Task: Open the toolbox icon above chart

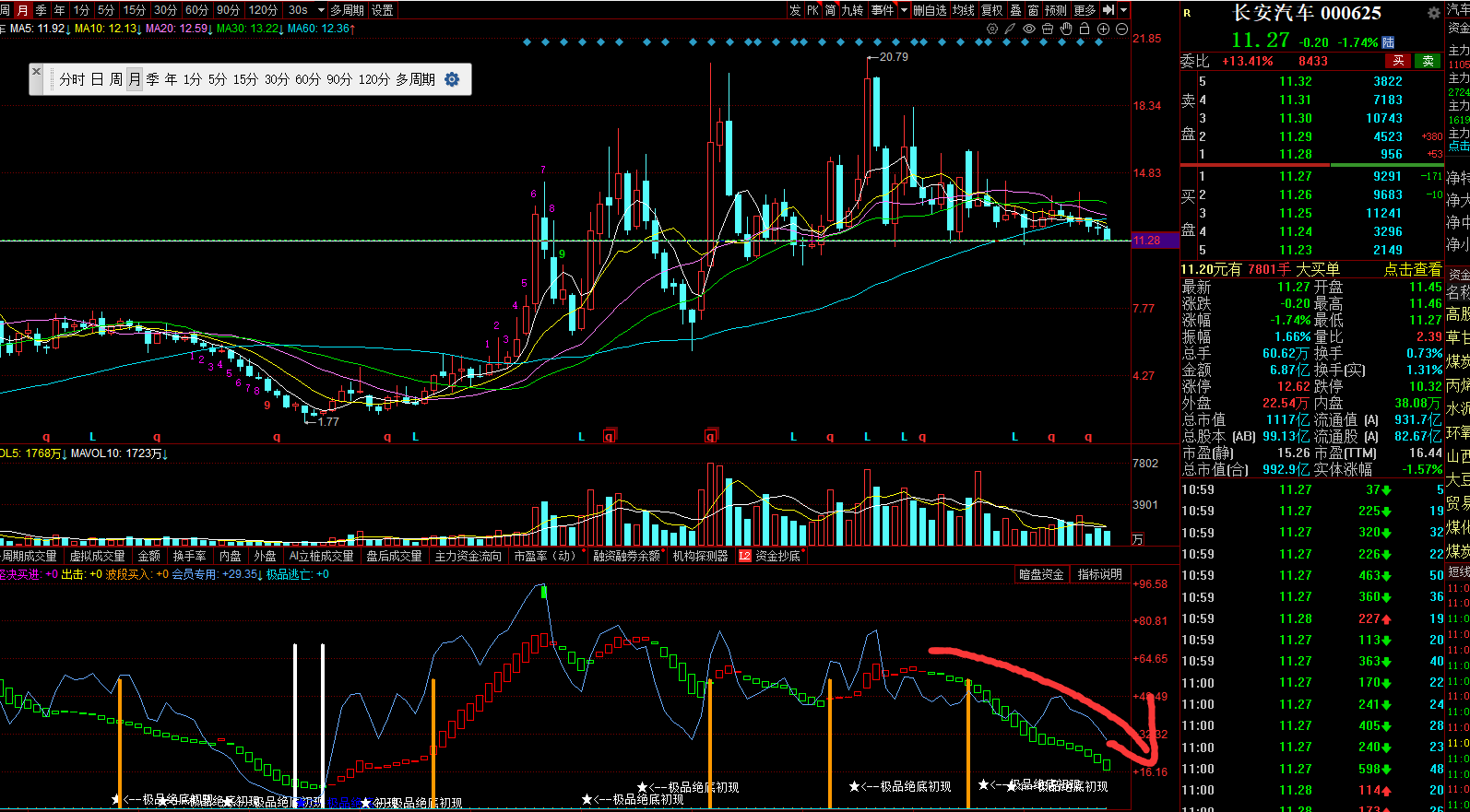Action: pyautogui.click(x=1048, y=29)
